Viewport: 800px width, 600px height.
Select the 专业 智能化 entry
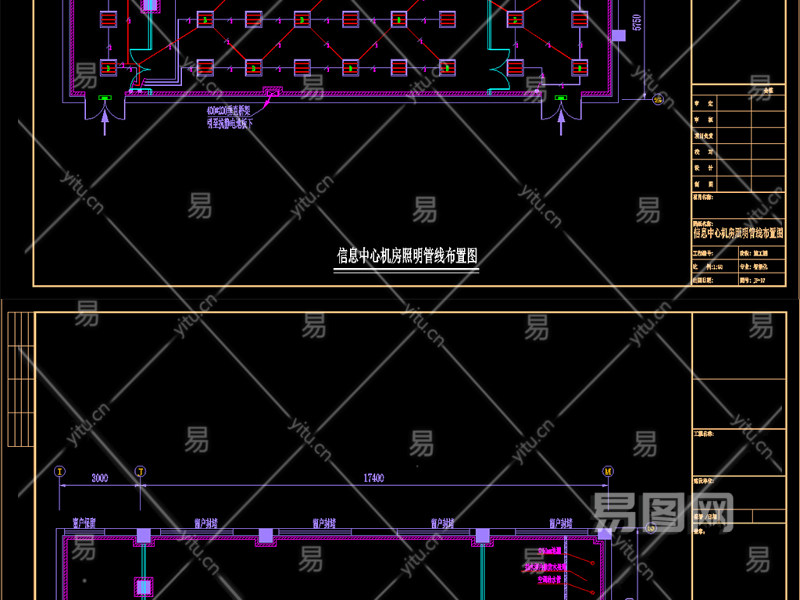click(755, 267)
